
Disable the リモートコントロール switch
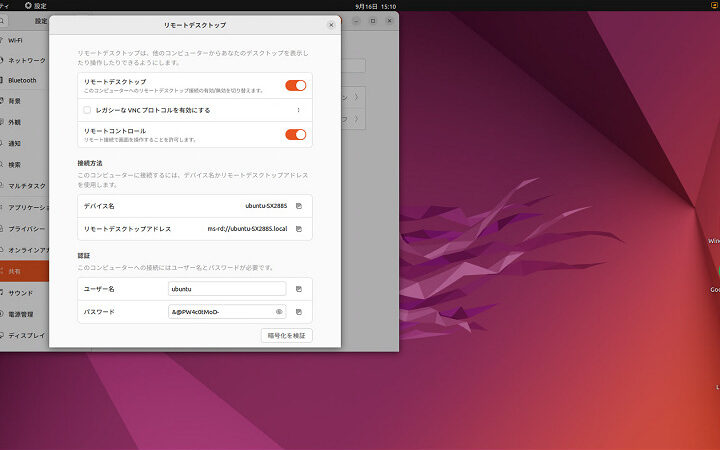(295, 134)
